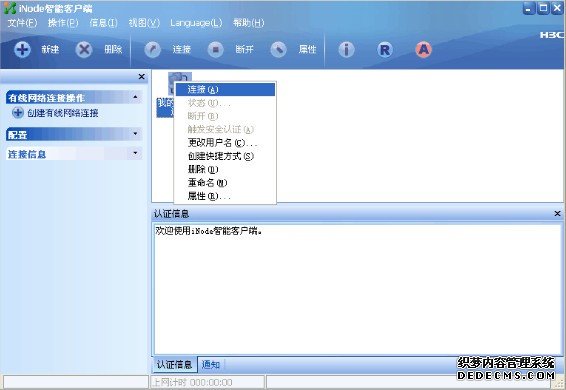
Task: Click the Delete (删除) X toolbar icon
Action: (84, 49)
